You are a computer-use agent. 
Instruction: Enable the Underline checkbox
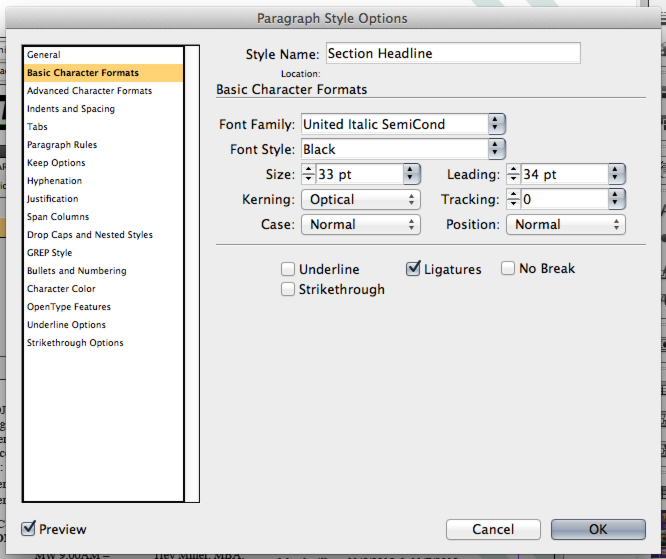coord(288,269)
